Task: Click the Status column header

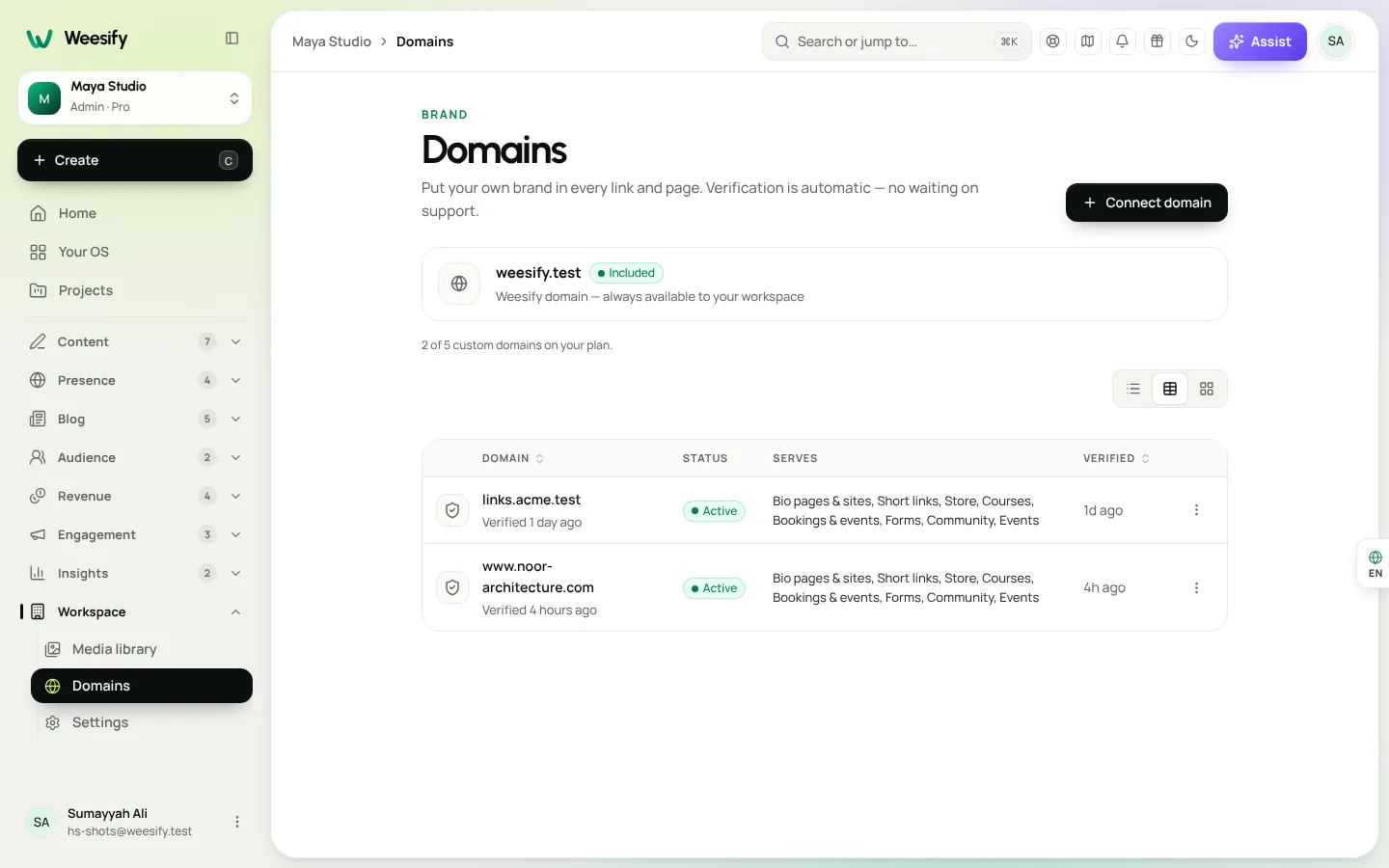Action: pos(705,458)
